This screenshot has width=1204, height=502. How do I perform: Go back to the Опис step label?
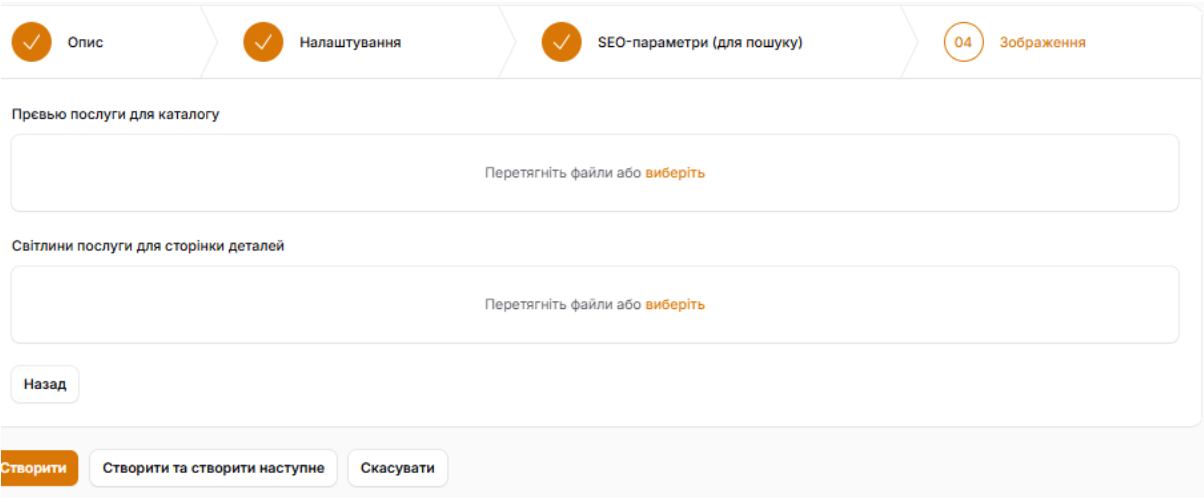(x=85, y=43)
